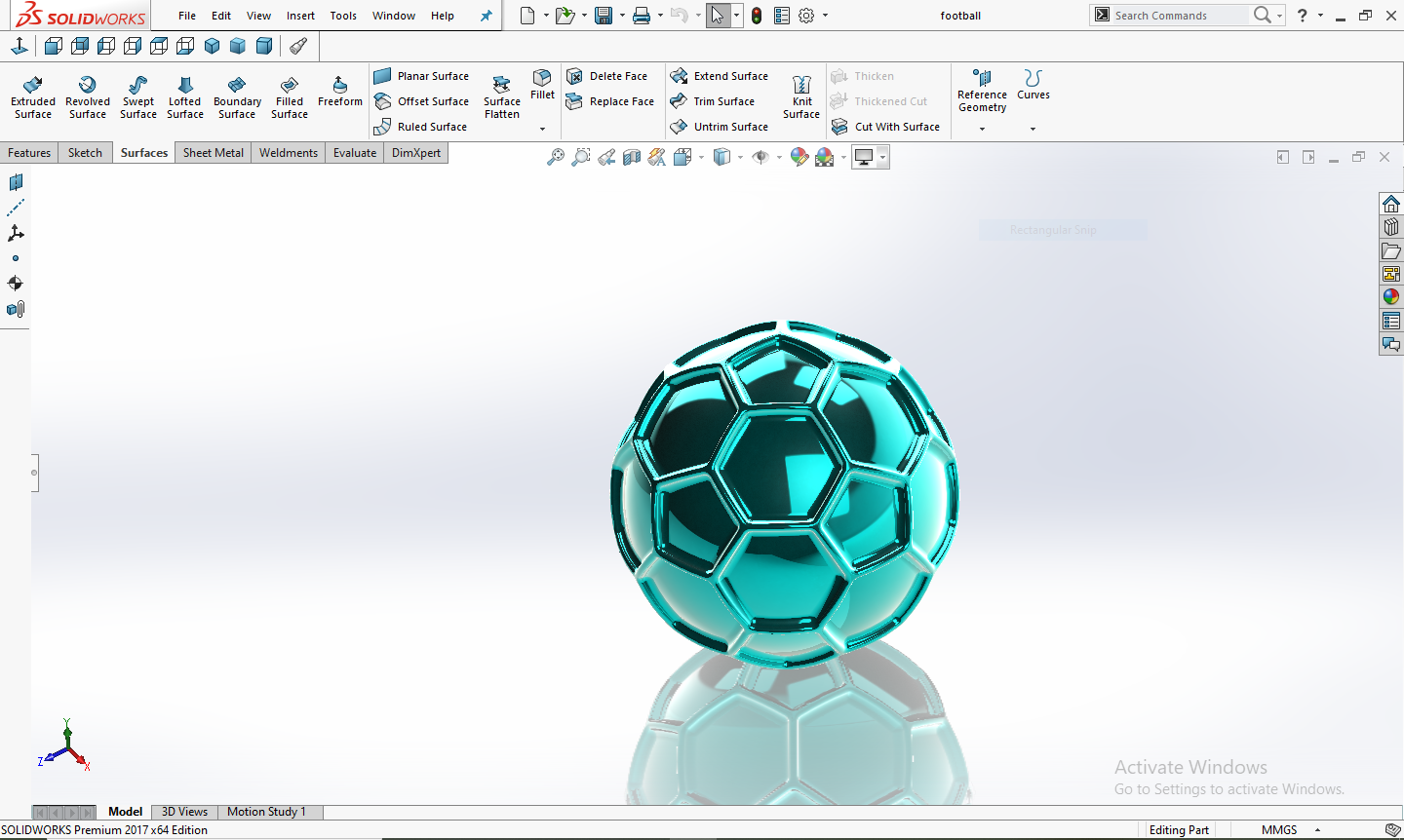Open the Insert menu
This screenshot has height=840, width=1404.
pos(300,16)
